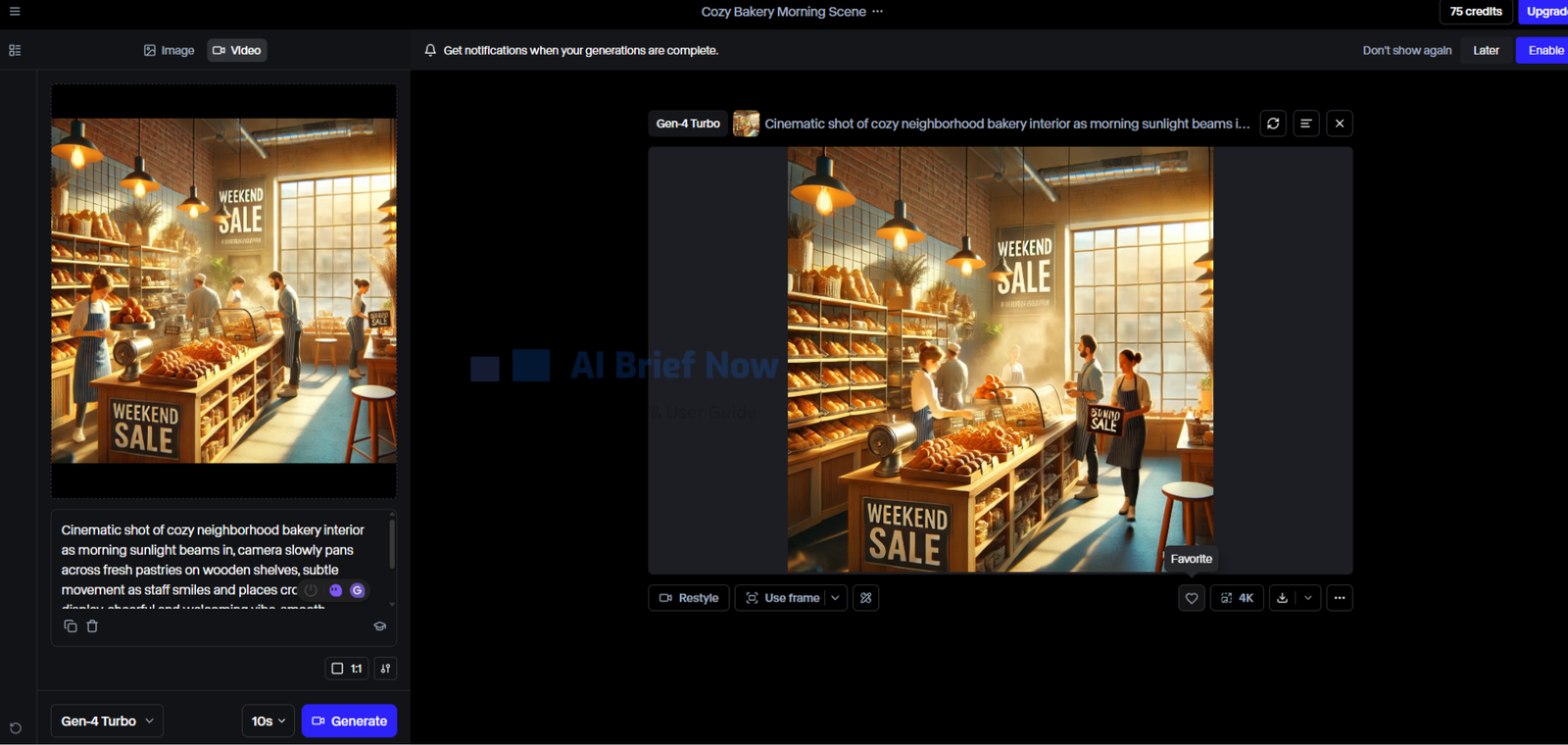Viewport: 1568px width, 745px height.
Task: Switch to the Image tab
Action: 170,50
